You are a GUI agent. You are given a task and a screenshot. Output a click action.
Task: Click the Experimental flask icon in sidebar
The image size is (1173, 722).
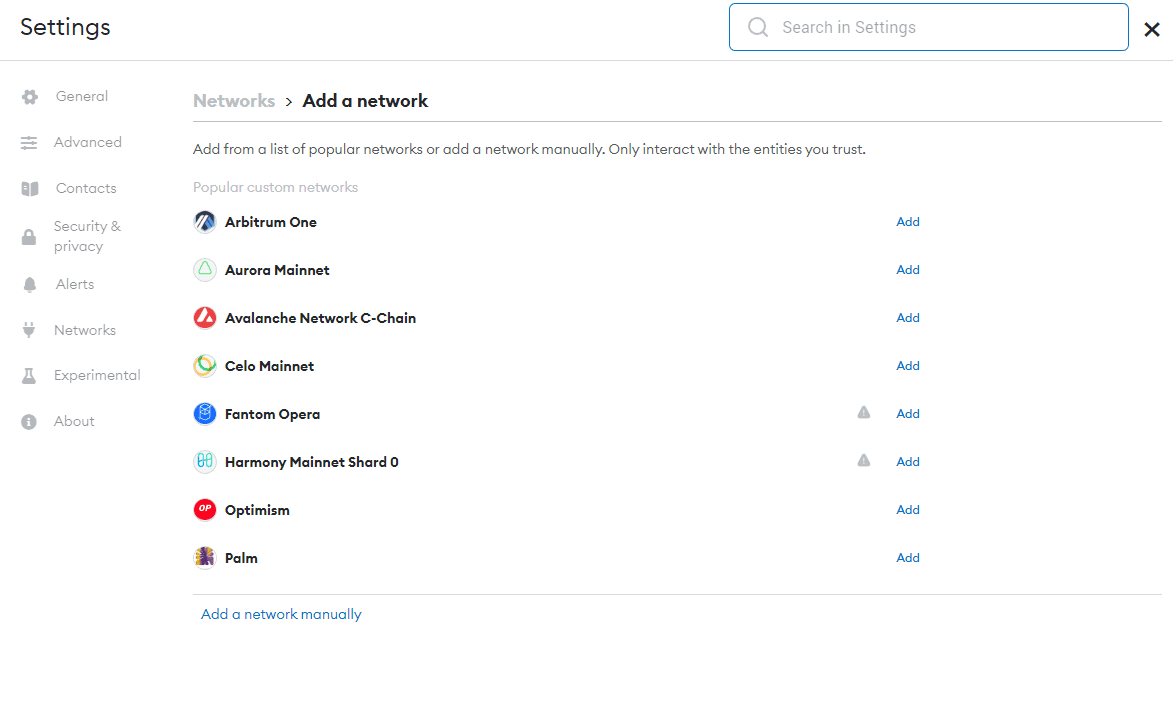pyautogui.click(x=29, y=376)
